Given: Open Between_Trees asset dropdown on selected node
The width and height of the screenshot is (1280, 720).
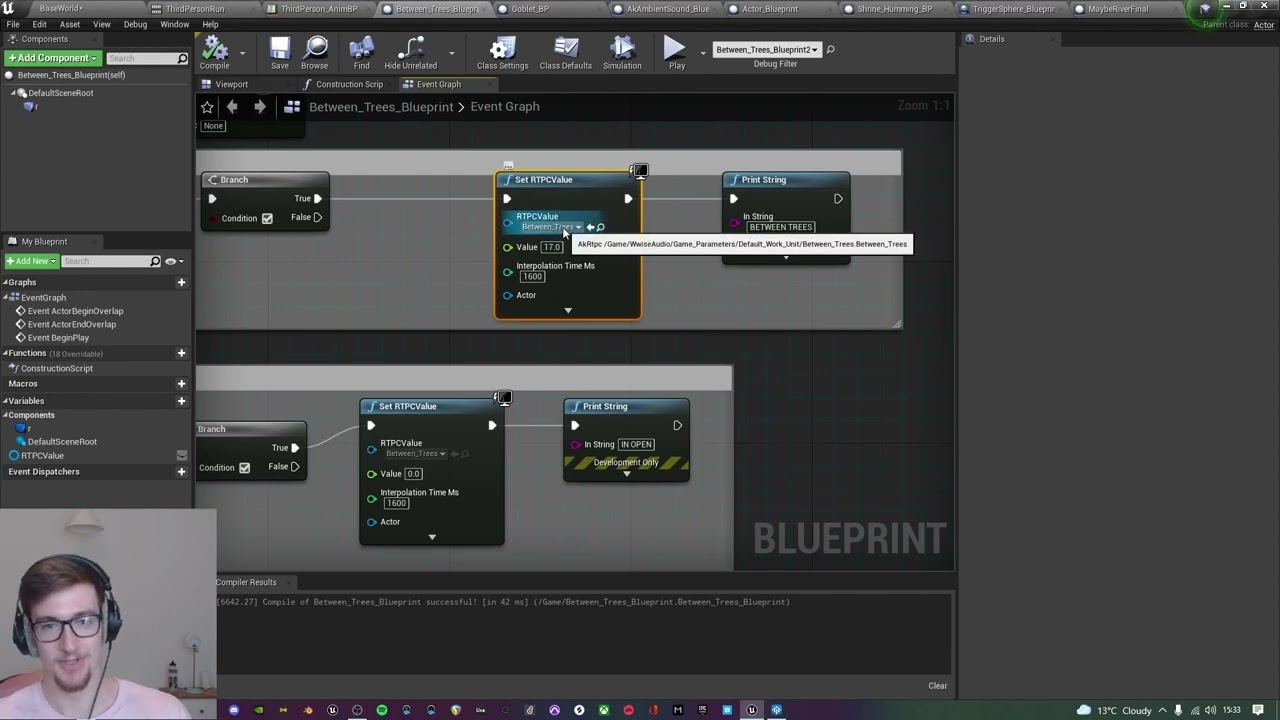Looking at the screenshot, I should click(551, 227).
